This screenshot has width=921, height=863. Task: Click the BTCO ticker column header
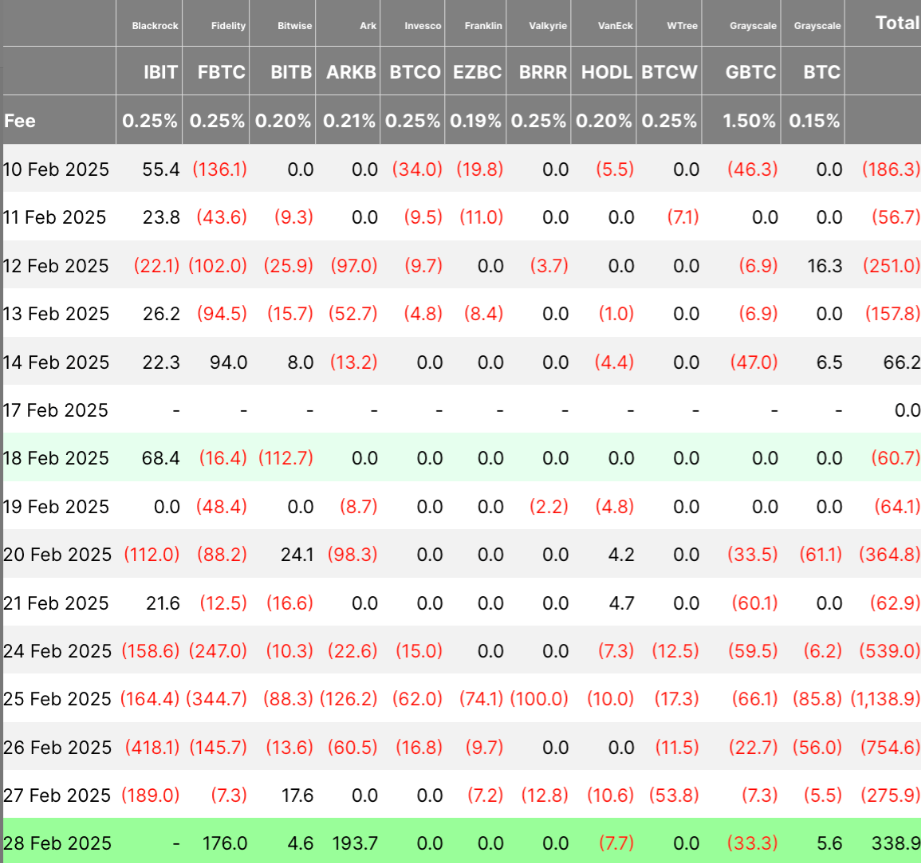coord(415,72)
